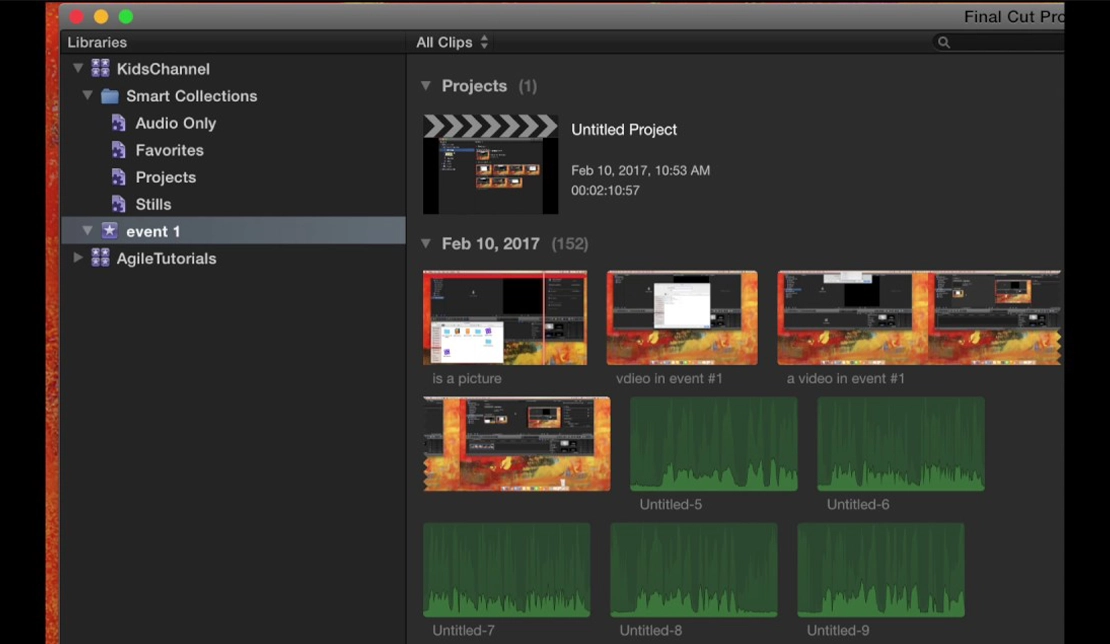Collapse the Feb 10, 2017 clips group
This screenshot has width=1110, height=644.
click(426, 243)
